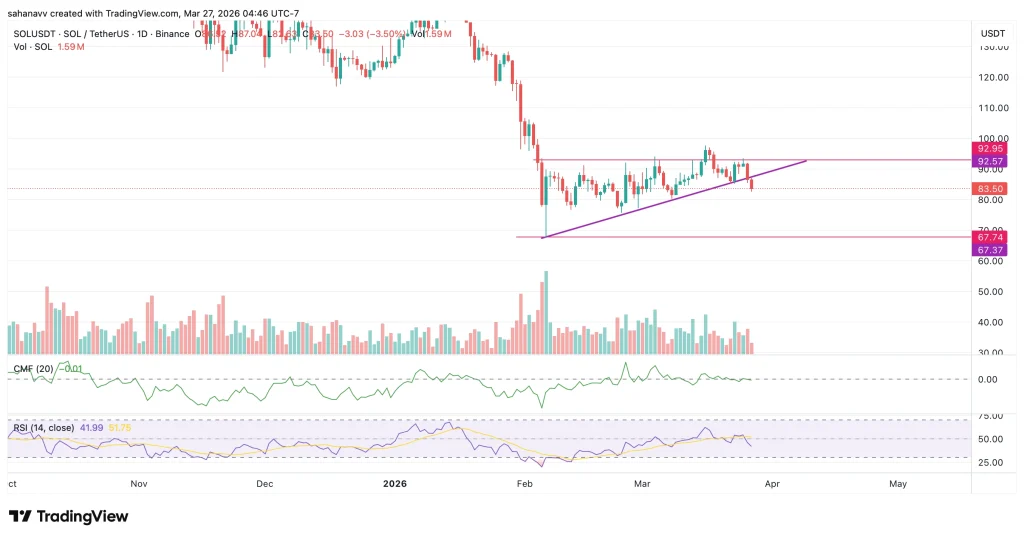The image size is (1024, 539).
Task: Select the 67.37 purple price label
Action: (990, 249)
